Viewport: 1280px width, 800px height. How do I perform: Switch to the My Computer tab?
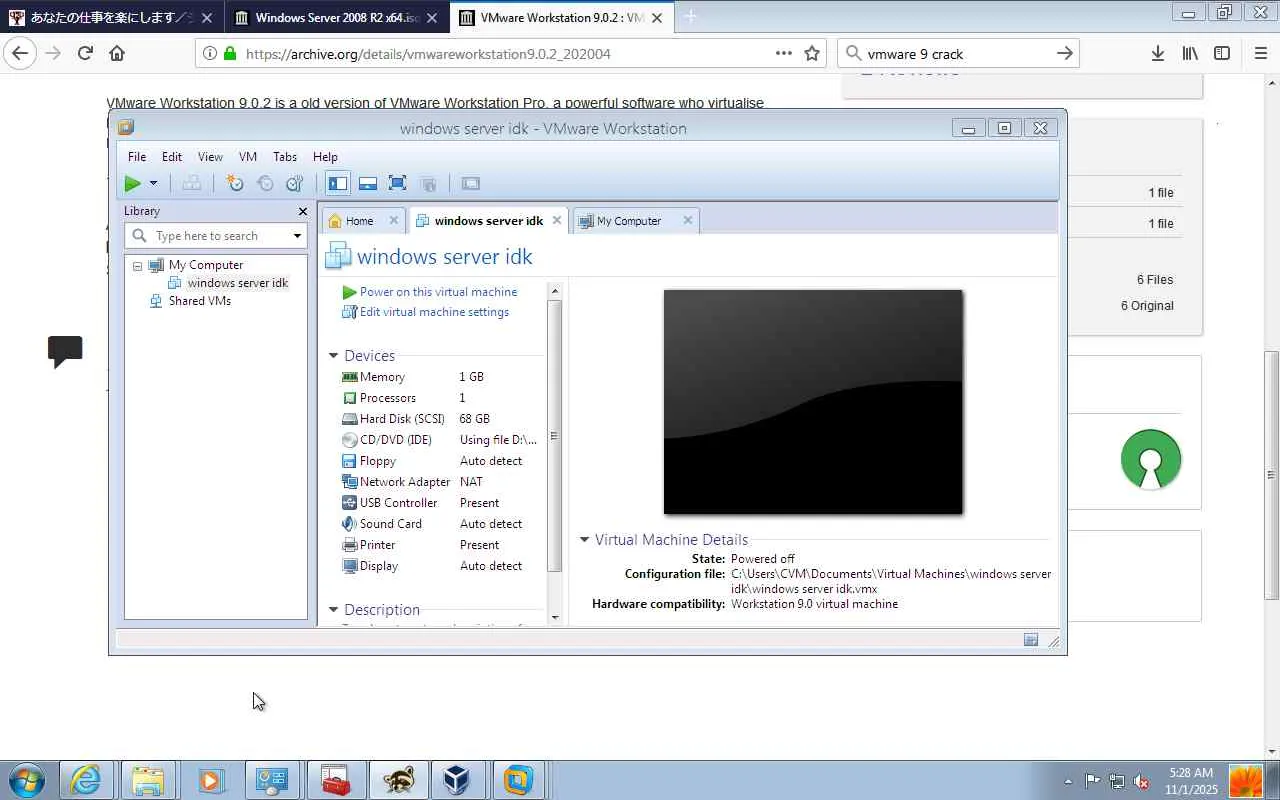[x=628, y=221]
